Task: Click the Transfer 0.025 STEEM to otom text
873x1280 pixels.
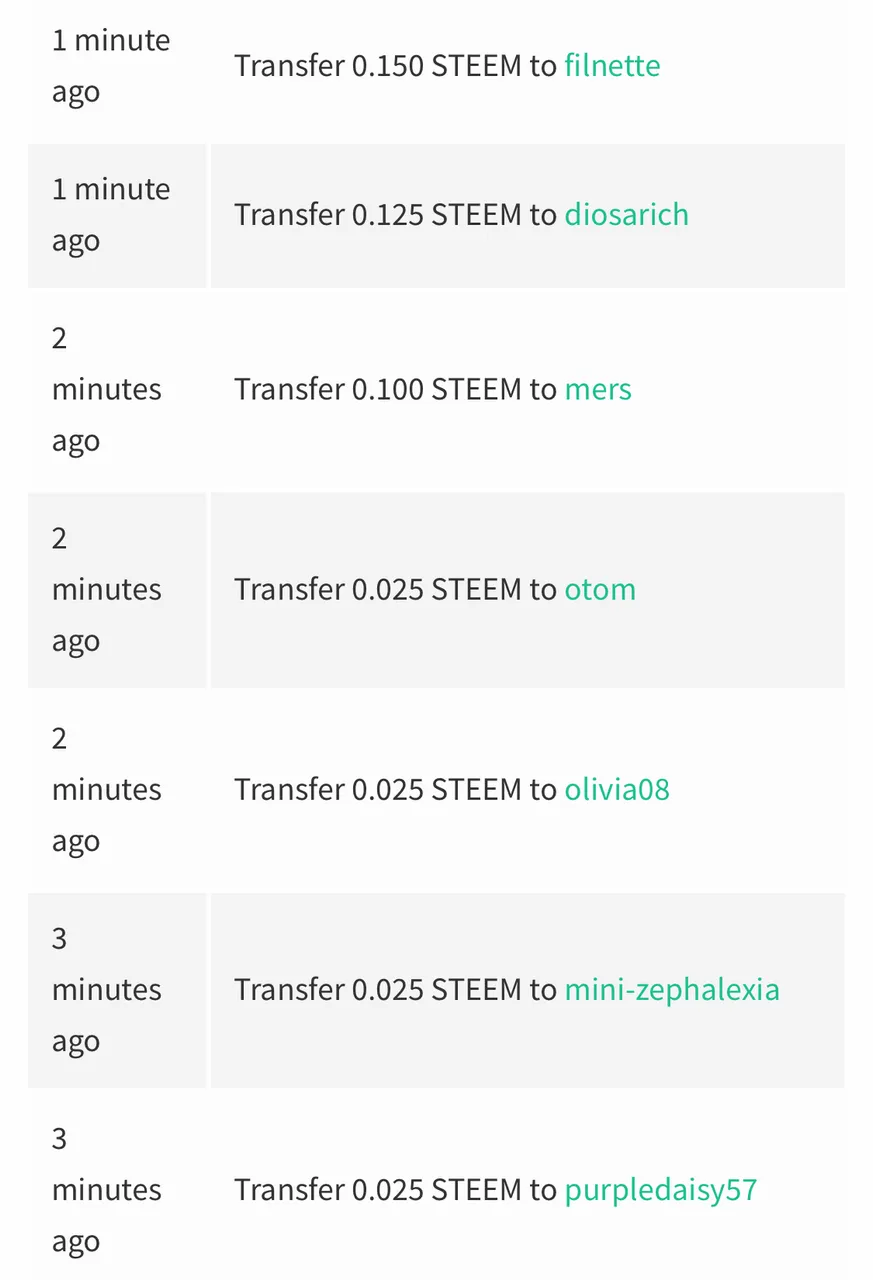Action: tap(435, 589)
